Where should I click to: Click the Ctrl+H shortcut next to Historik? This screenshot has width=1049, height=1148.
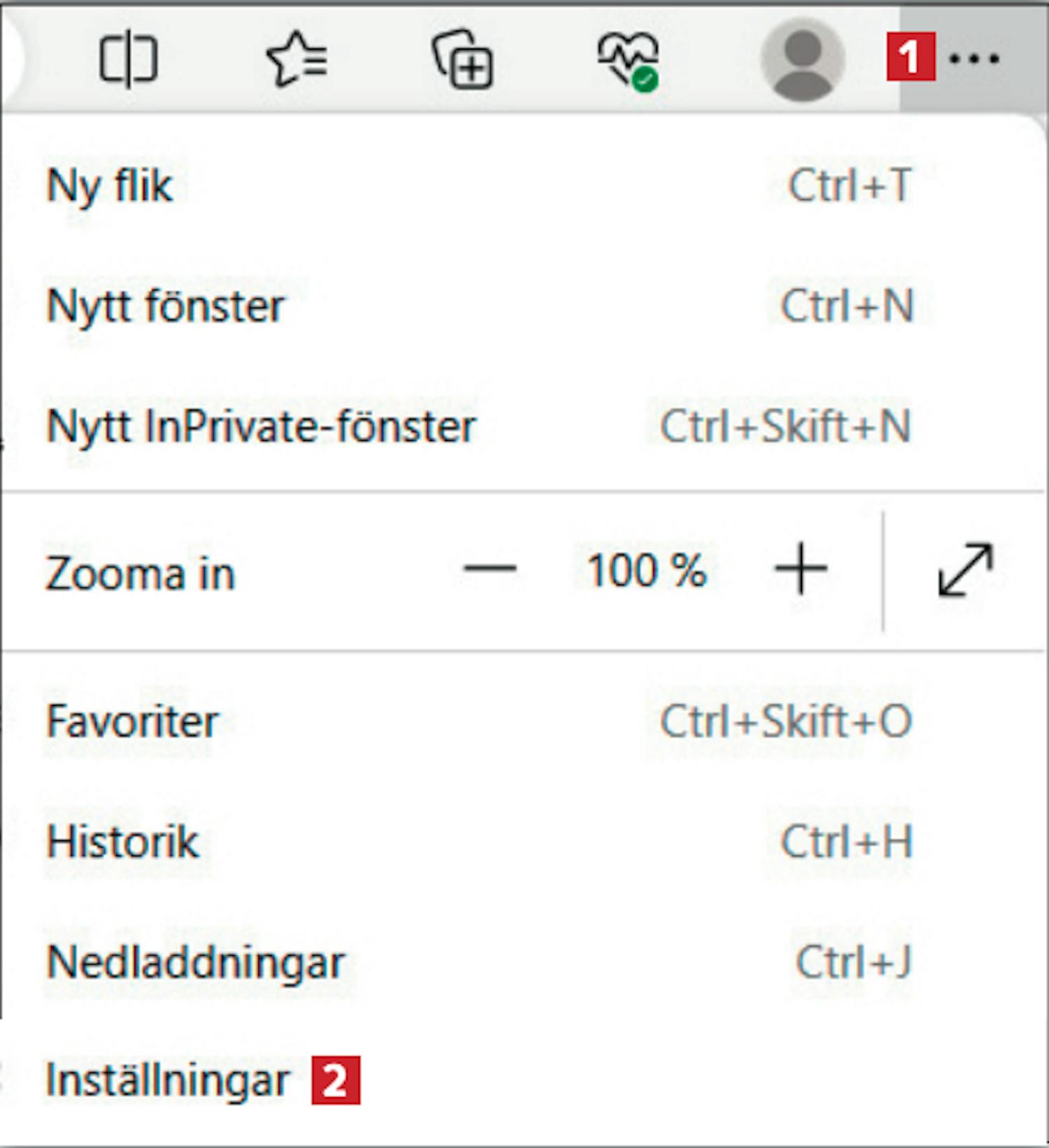click(848, 842)
